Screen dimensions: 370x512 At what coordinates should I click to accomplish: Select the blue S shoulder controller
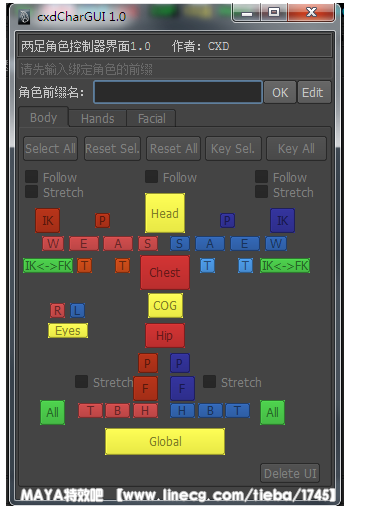[x=180, y=243]
